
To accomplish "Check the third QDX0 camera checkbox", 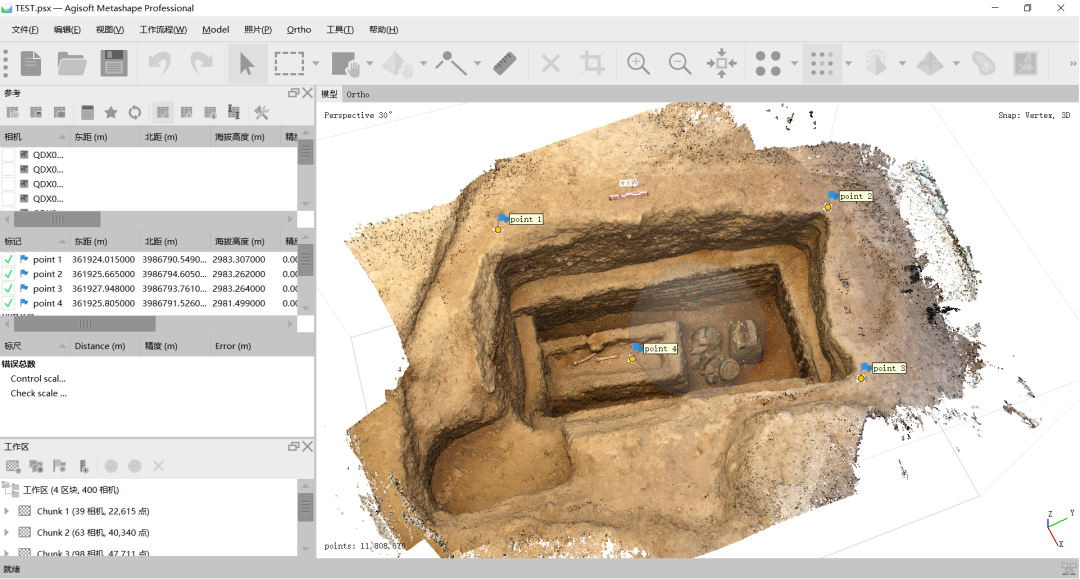I will click(8, 184).
